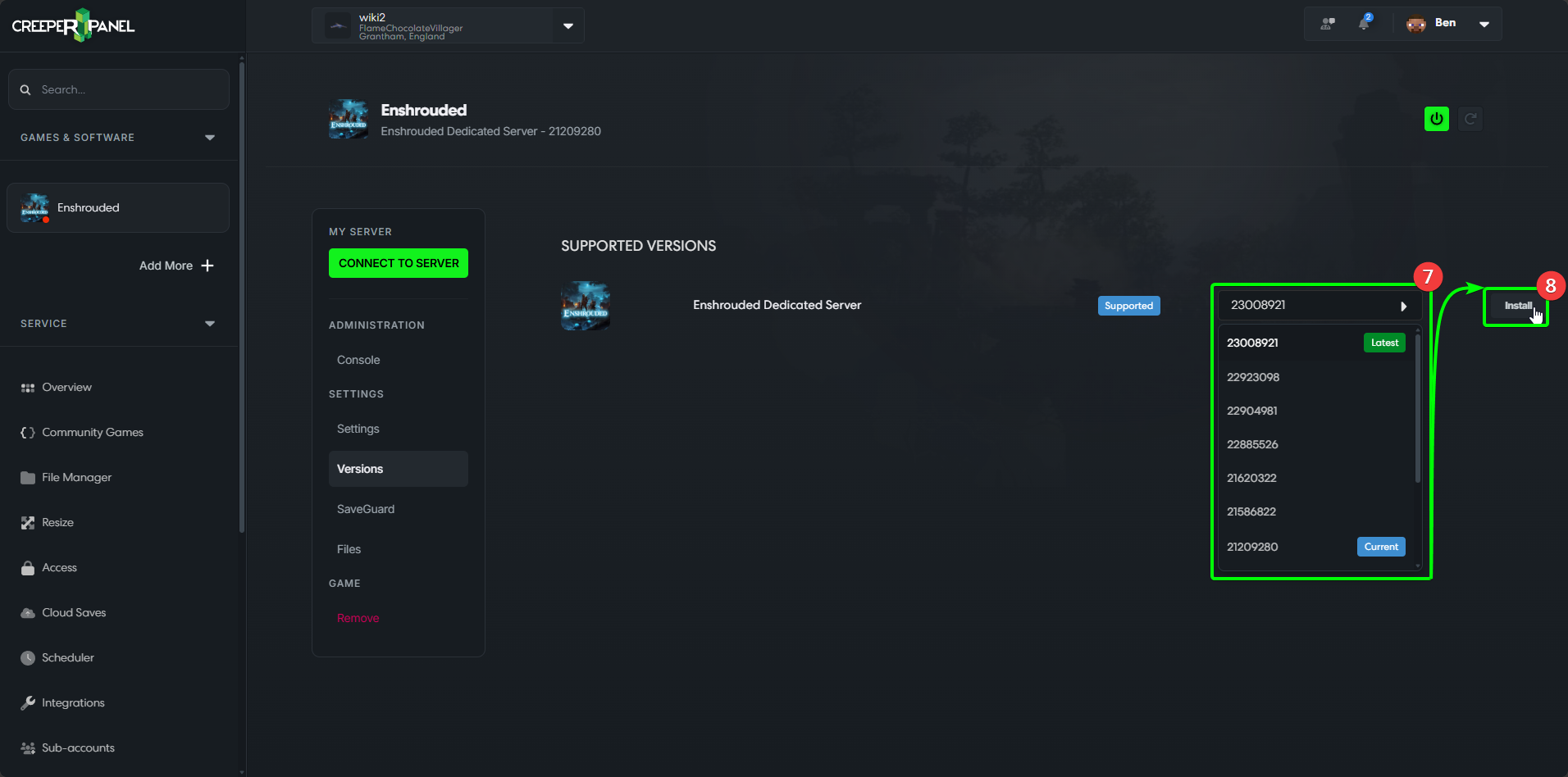
Task: Click the restart server icon
Action: pyautogui.click(x=1470, y=119)
